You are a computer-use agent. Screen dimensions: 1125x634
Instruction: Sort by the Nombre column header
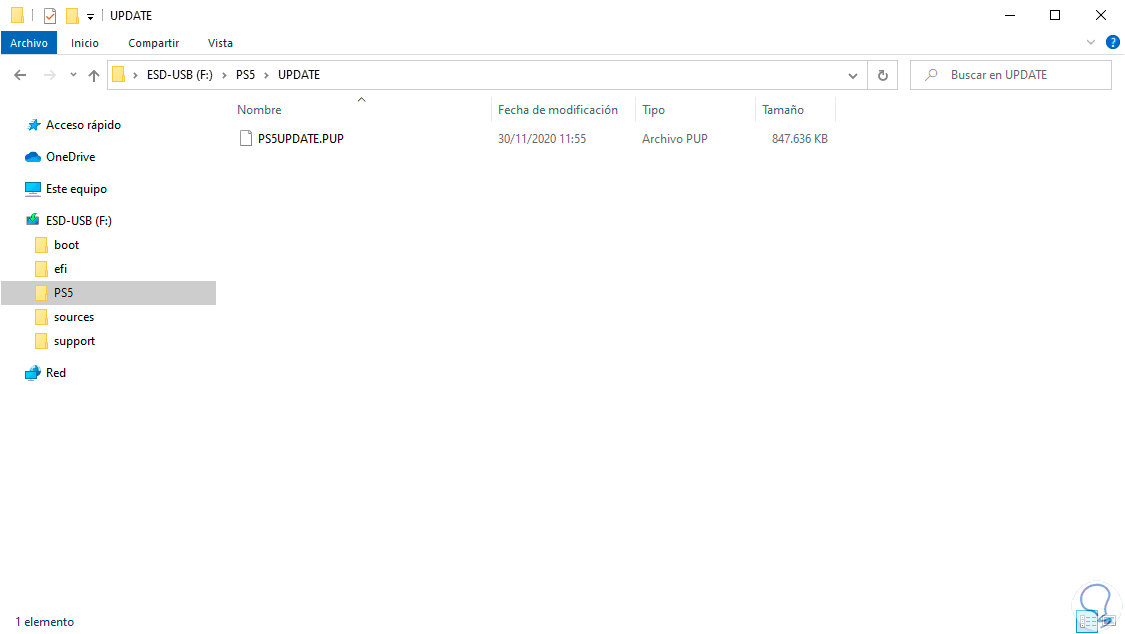(x=259, y=110)
